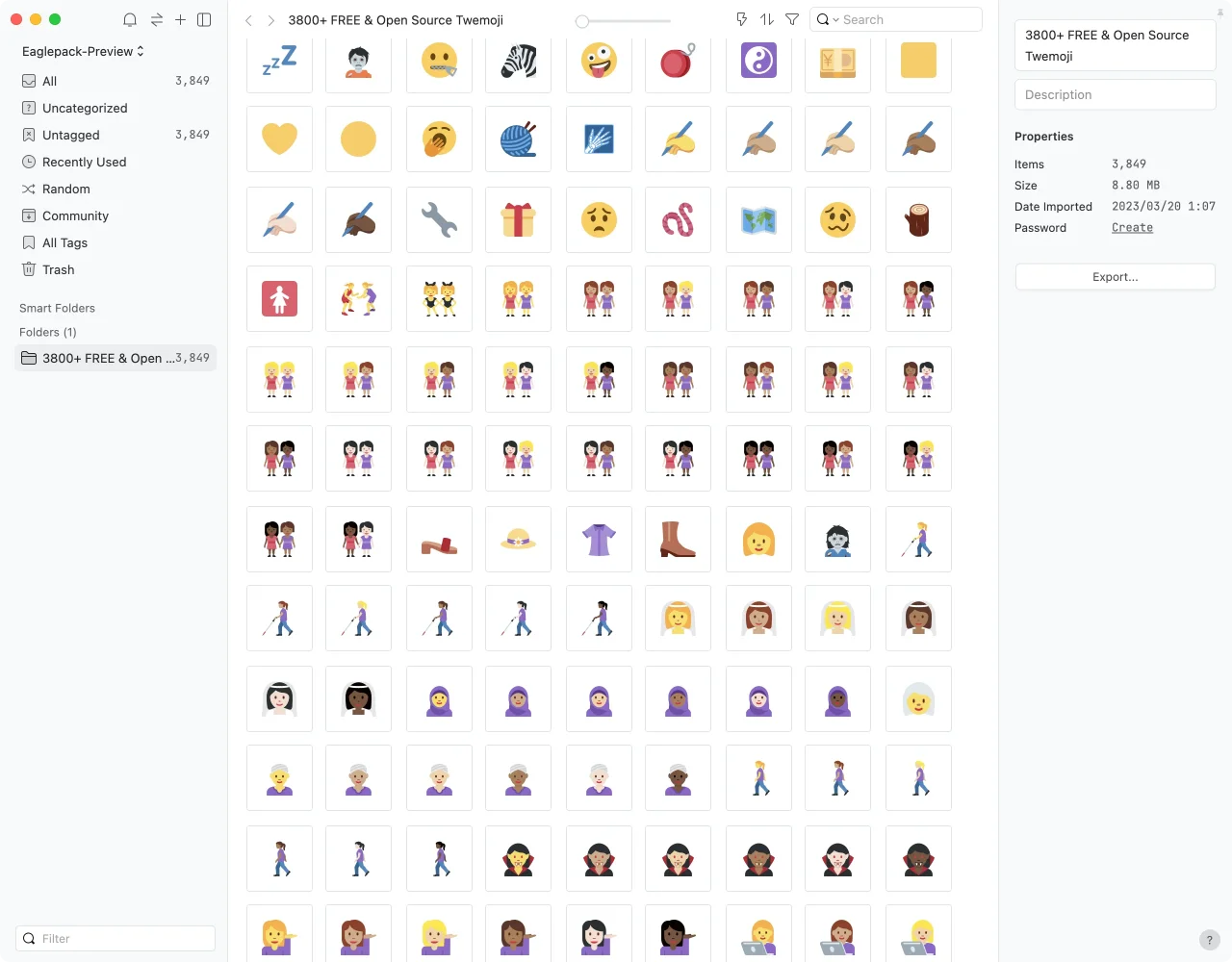Select the yarn ball emoji thumbnail
1232x962 pixels.
tap(518, 139)
